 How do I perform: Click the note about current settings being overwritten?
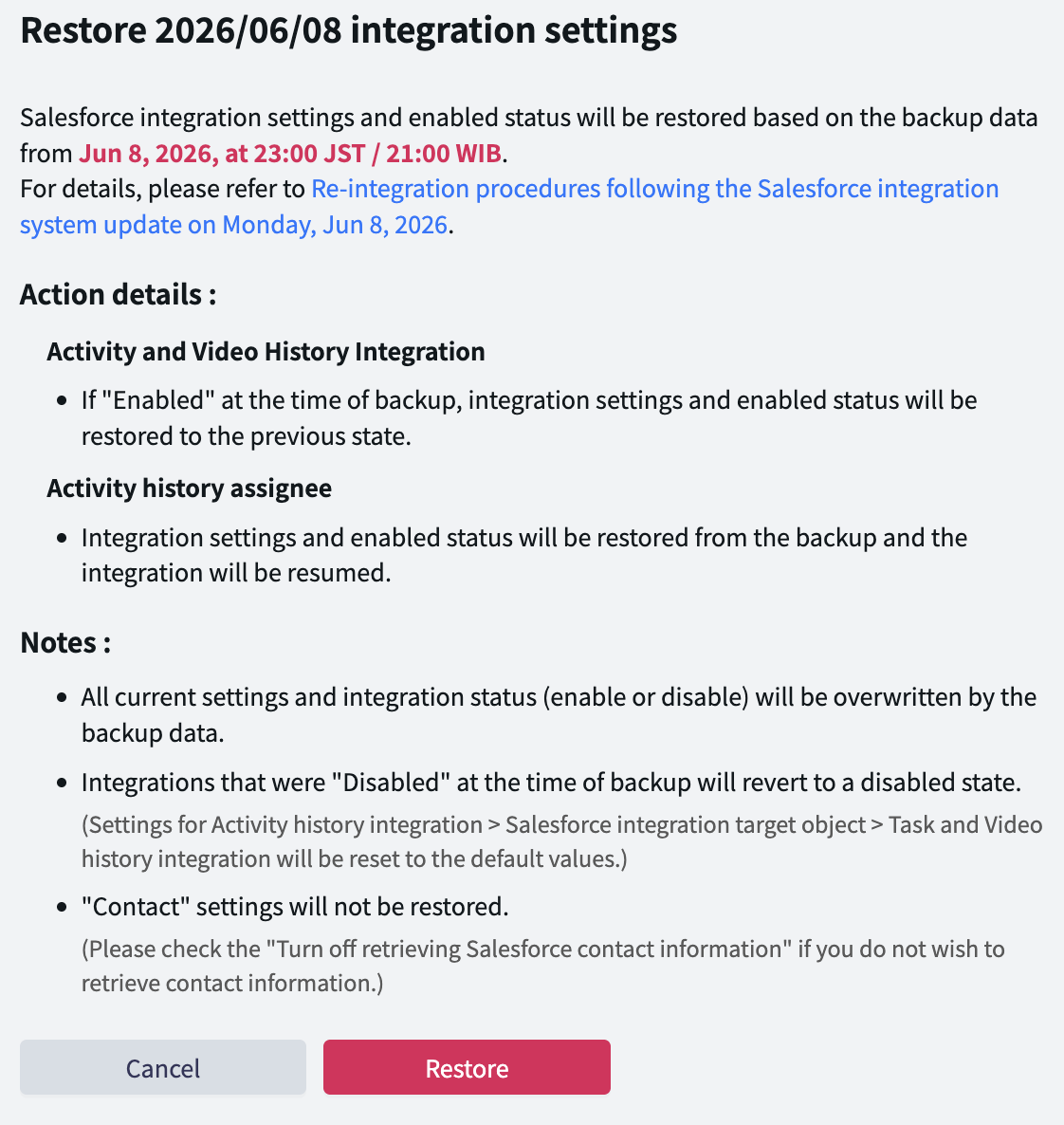click(x=559, y=714)
